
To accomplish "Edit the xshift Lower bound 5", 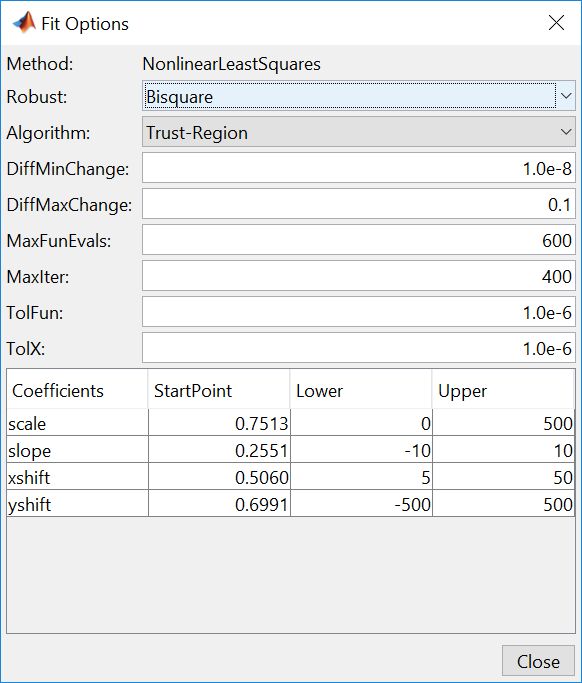I will [x=361, y=477].
